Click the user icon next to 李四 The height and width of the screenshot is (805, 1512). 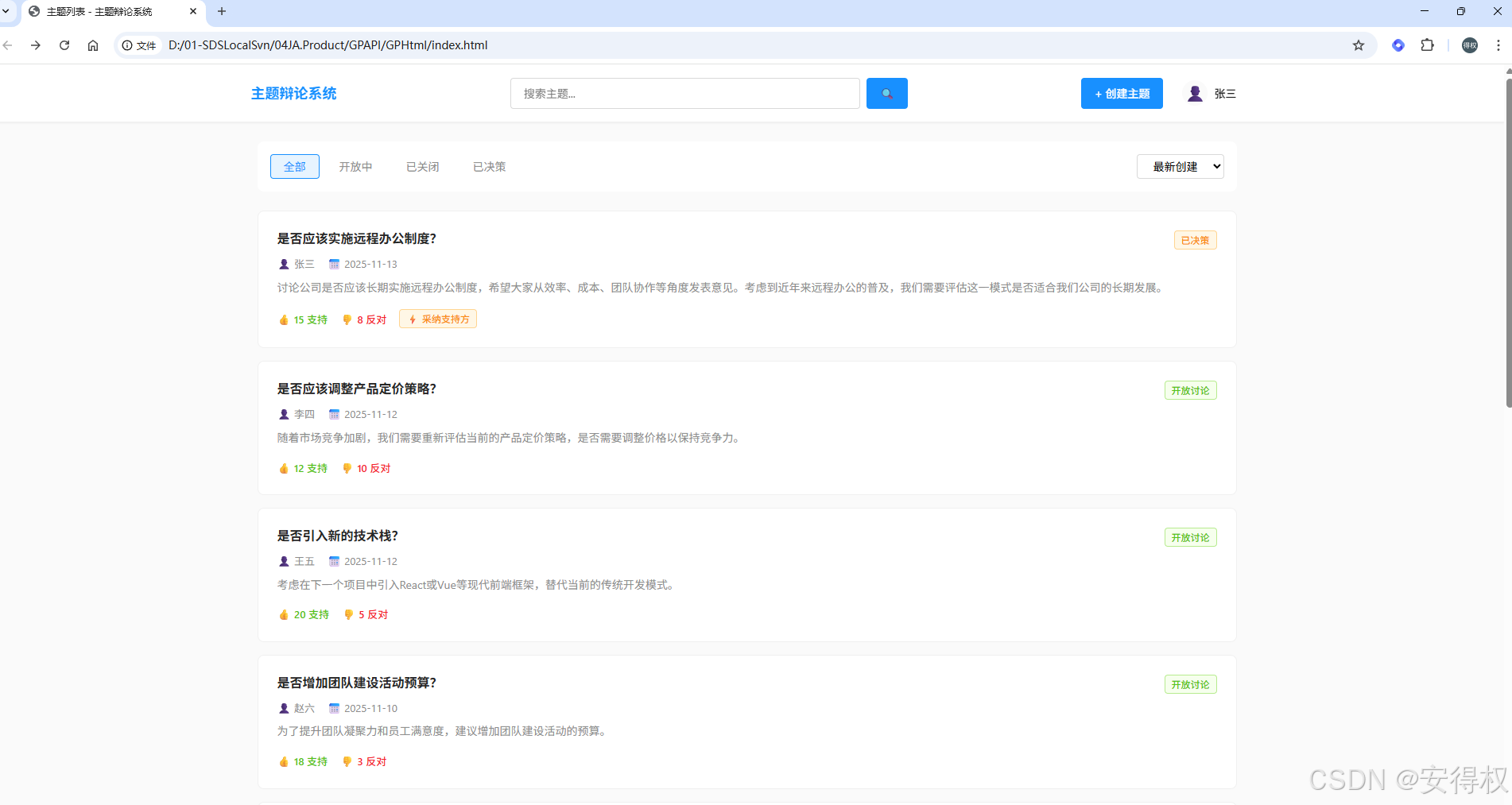tap(284, 414)
